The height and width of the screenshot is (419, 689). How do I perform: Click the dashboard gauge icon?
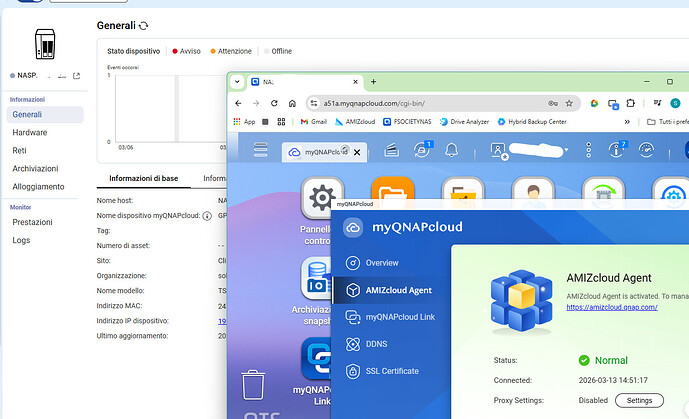[646, 151]
